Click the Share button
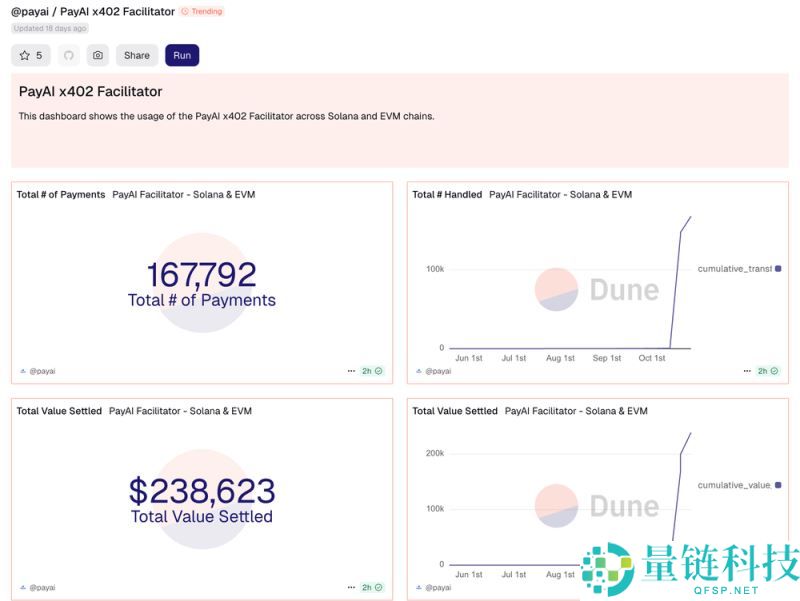800x601 pixels. (x=137, y=55)
